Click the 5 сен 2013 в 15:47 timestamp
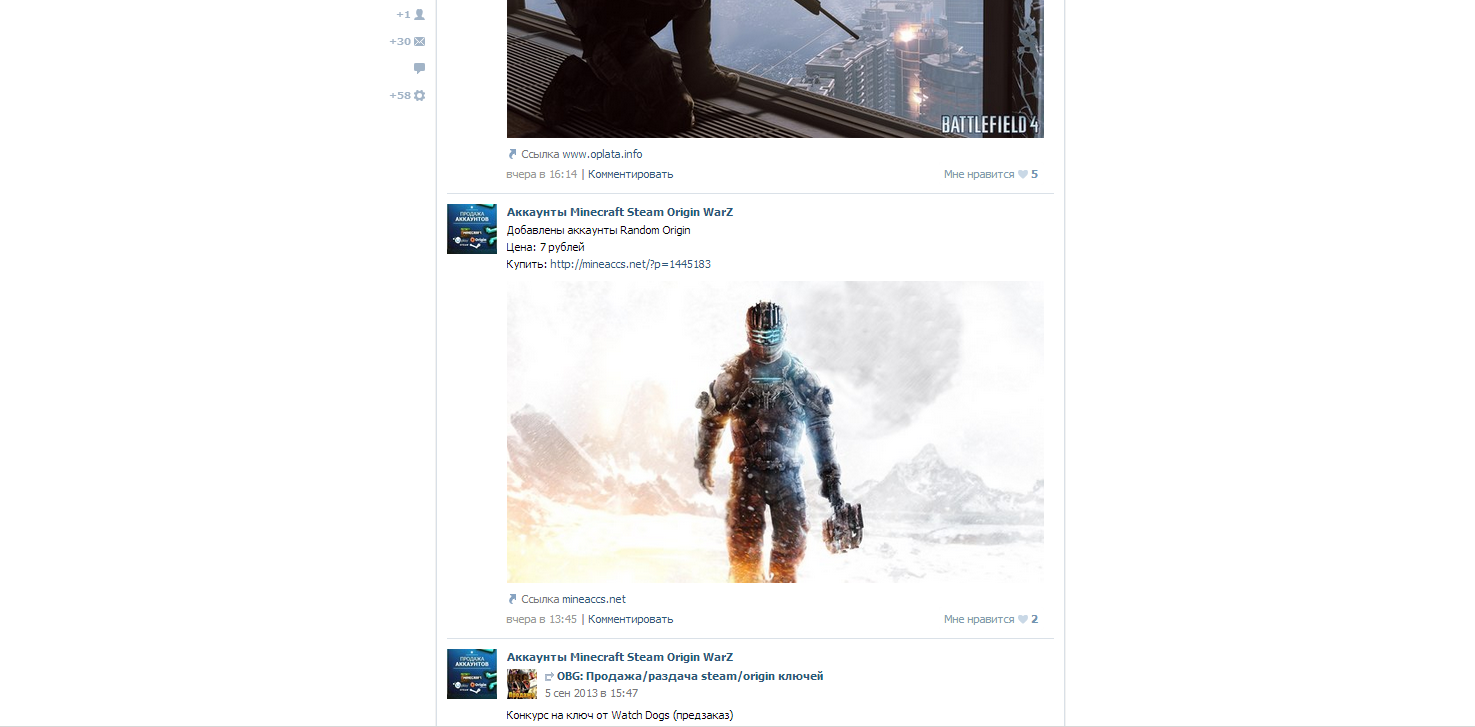Screen dimensions: 1475x727 pyautogui.click(x=591, y=693)
